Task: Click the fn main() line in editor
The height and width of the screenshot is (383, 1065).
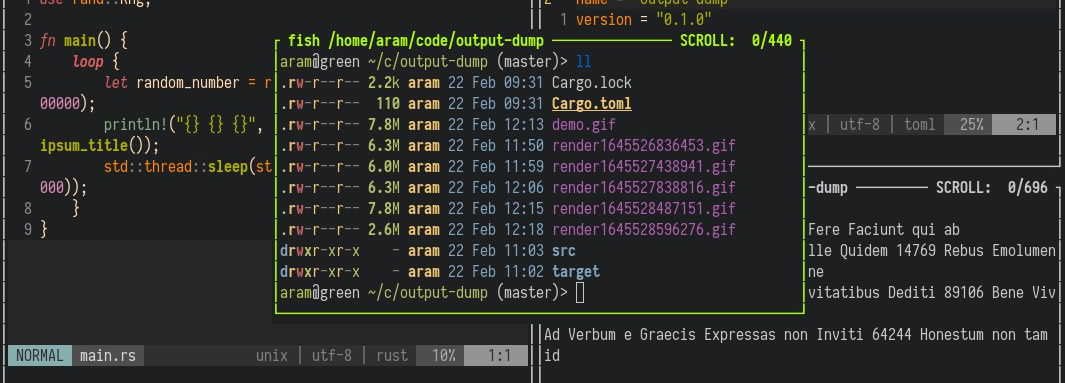Action: (x=84, y=41)
